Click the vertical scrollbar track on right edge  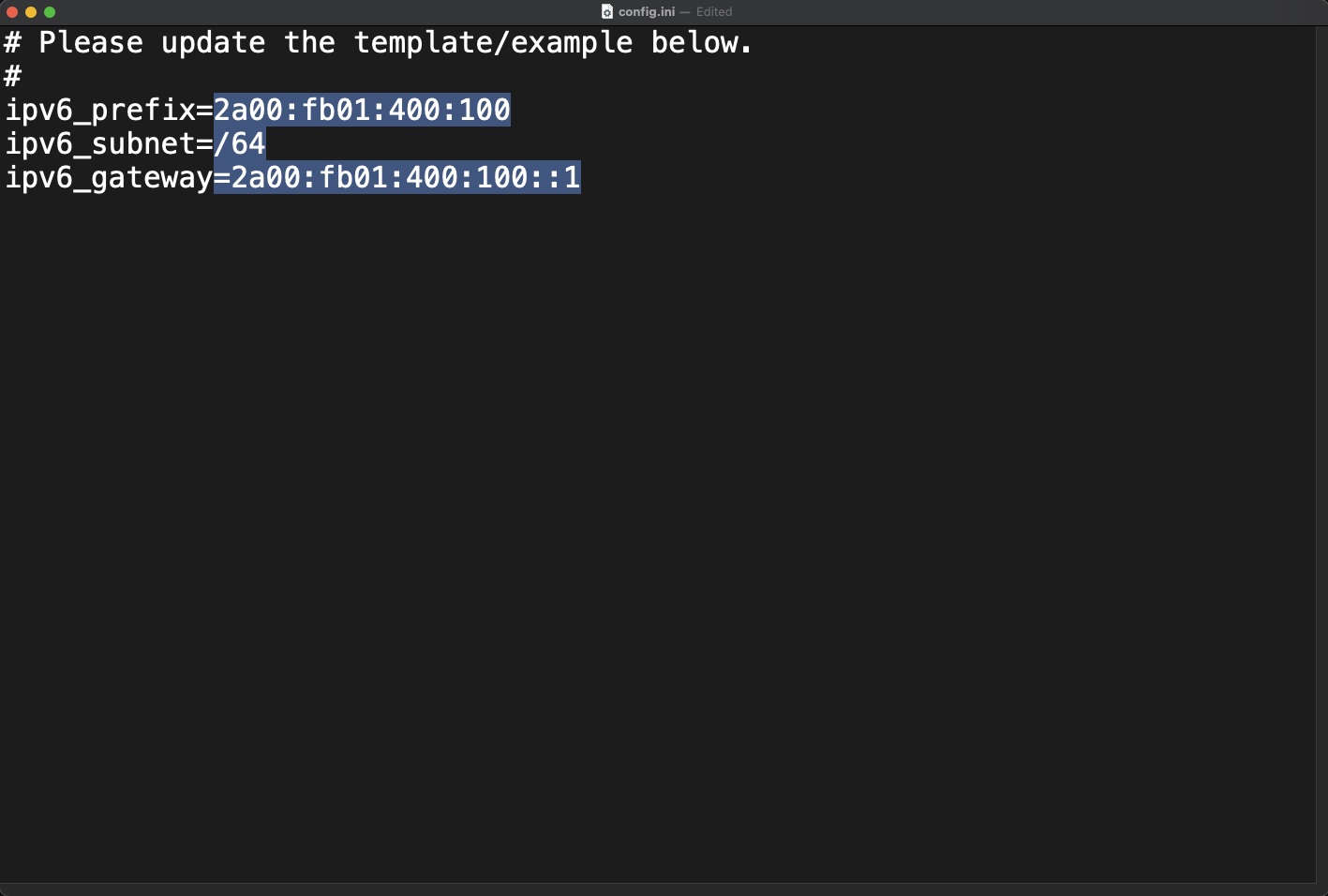[1321, 454]
